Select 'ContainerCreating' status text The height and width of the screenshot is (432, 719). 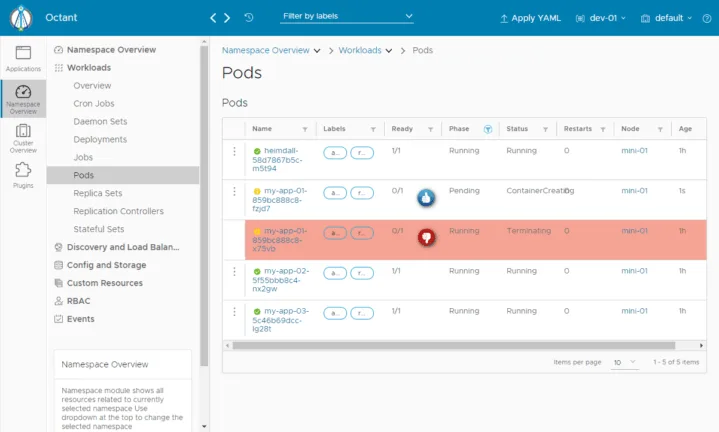(x=540, y=190)
